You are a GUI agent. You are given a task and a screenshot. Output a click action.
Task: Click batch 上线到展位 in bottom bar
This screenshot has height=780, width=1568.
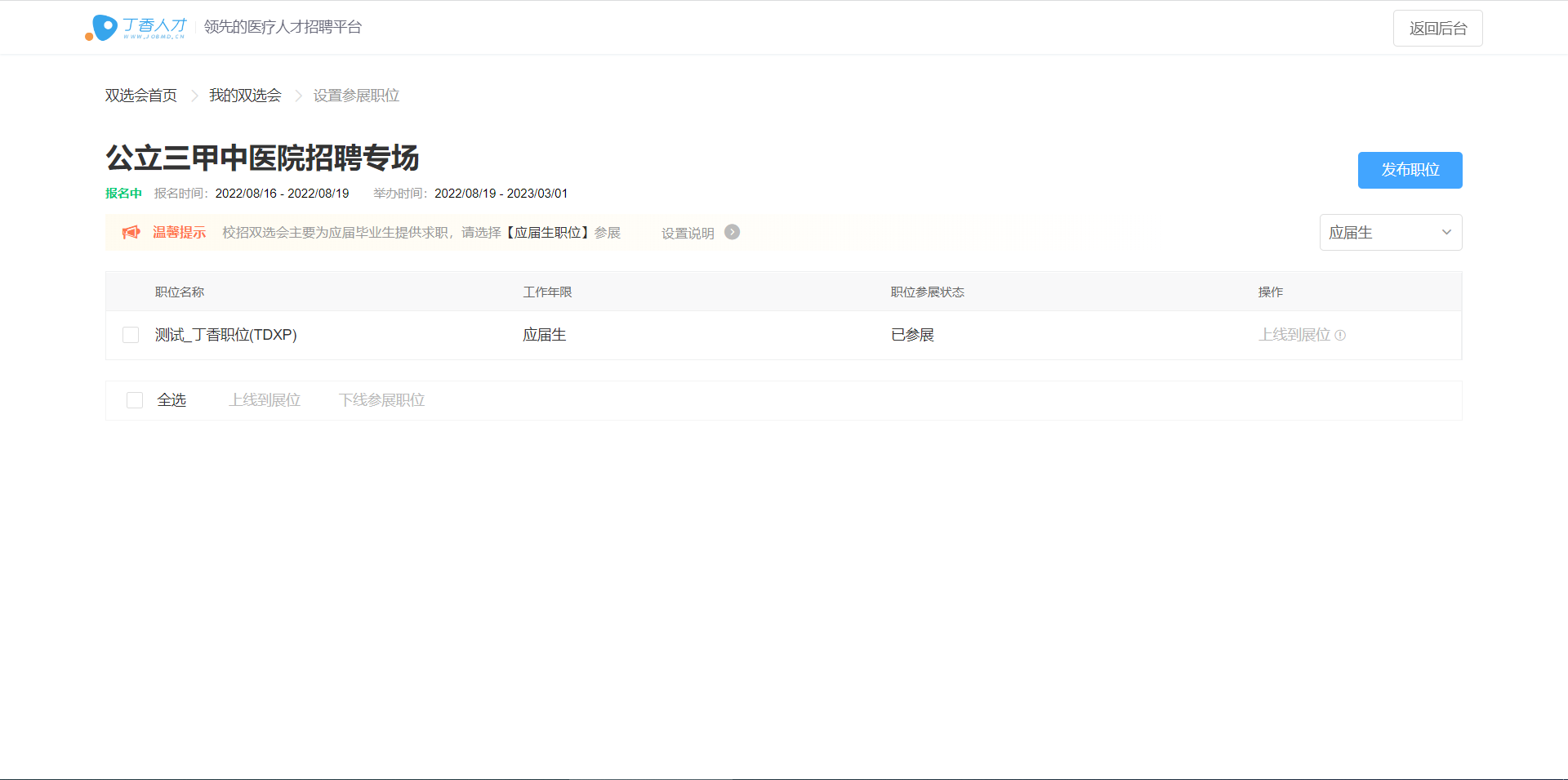tap(265, 400)
